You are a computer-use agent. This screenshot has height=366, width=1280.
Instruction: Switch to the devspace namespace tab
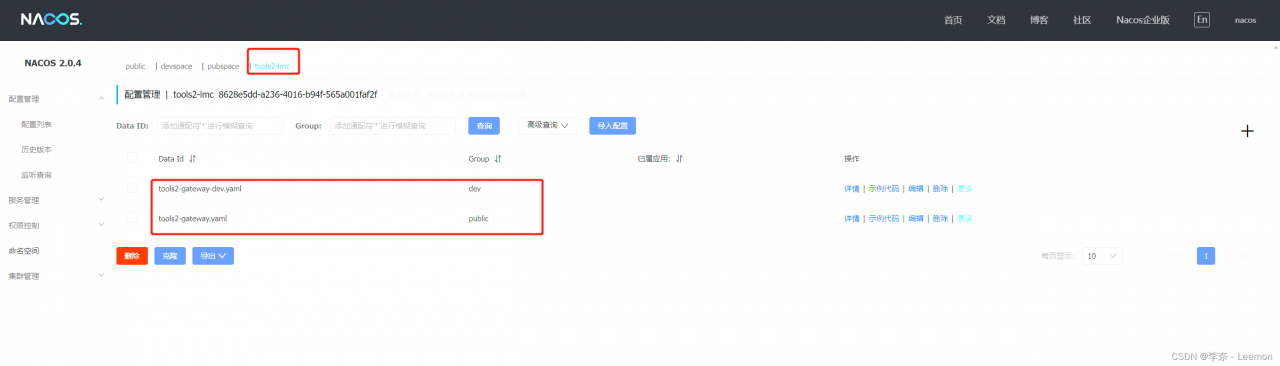pos(176,66)
